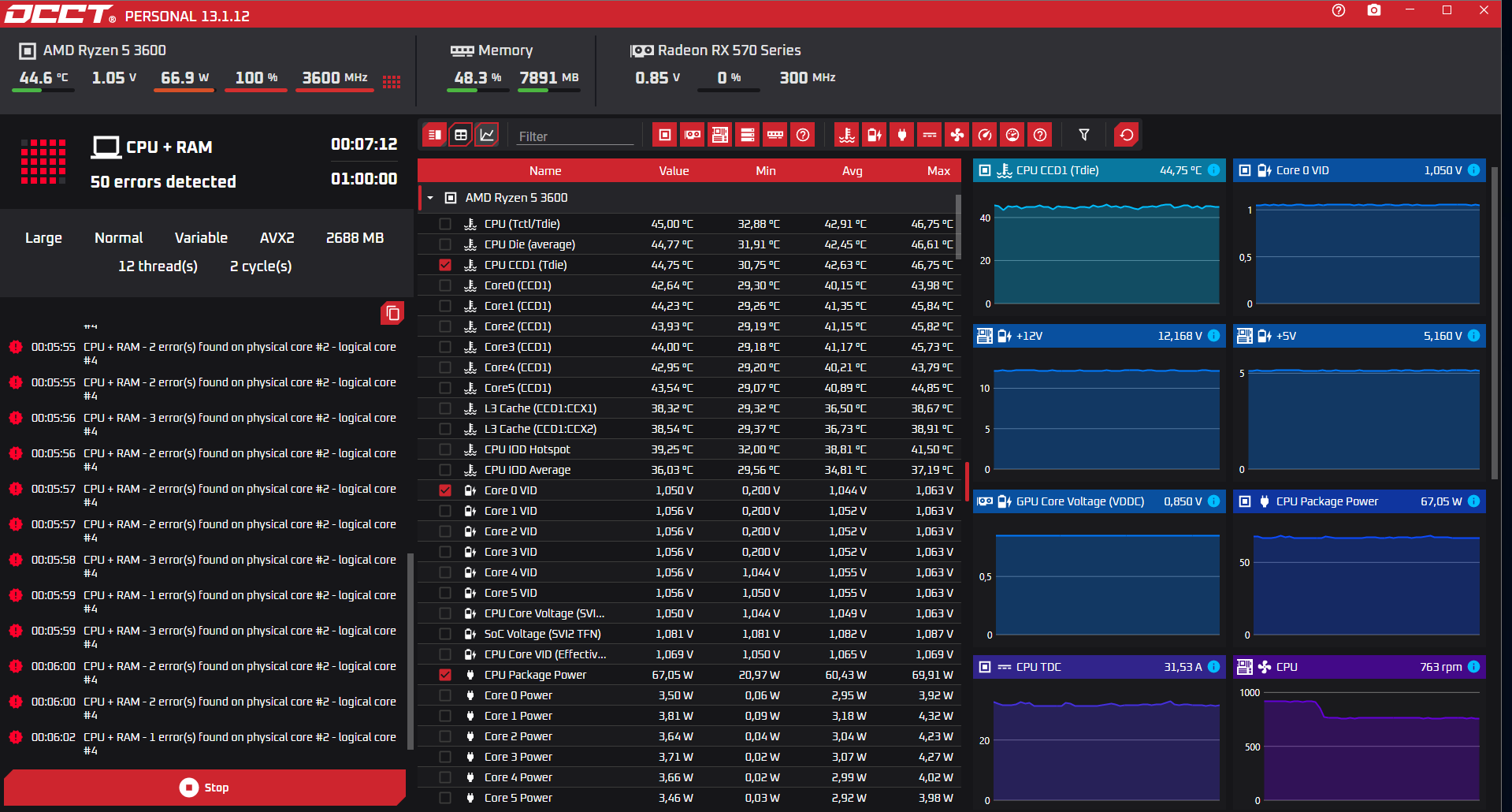The width and height of the screenshot is (1512, 812).
Task: Check the CPU (Tctl/Tdie) checkbox
Action: (445, 224)
